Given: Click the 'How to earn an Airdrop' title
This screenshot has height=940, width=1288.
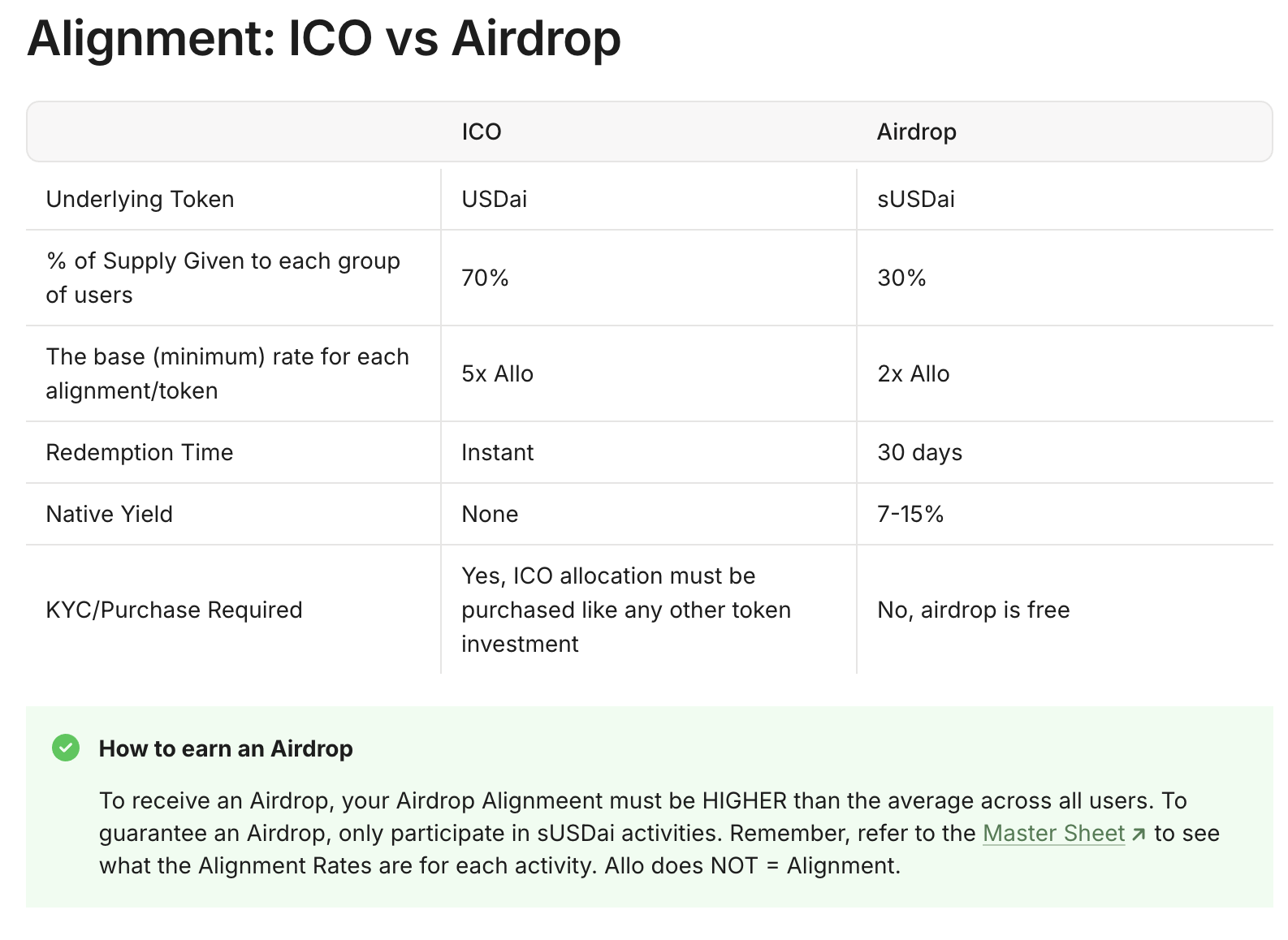Looking at the screenshot, I should [226, 748].
